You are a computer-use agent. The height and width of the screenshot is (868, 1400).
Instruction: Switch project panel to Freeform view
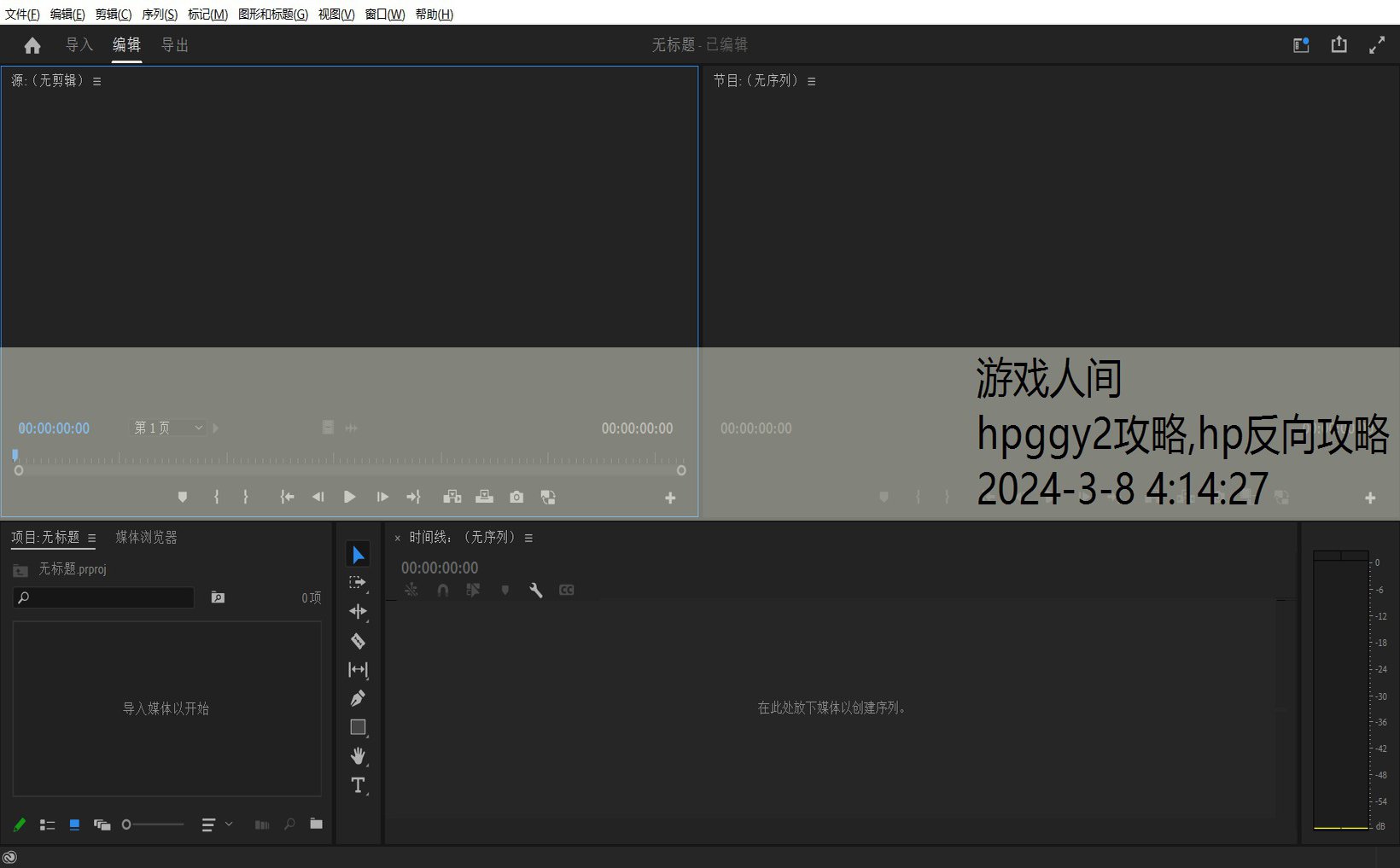[102, 824]
